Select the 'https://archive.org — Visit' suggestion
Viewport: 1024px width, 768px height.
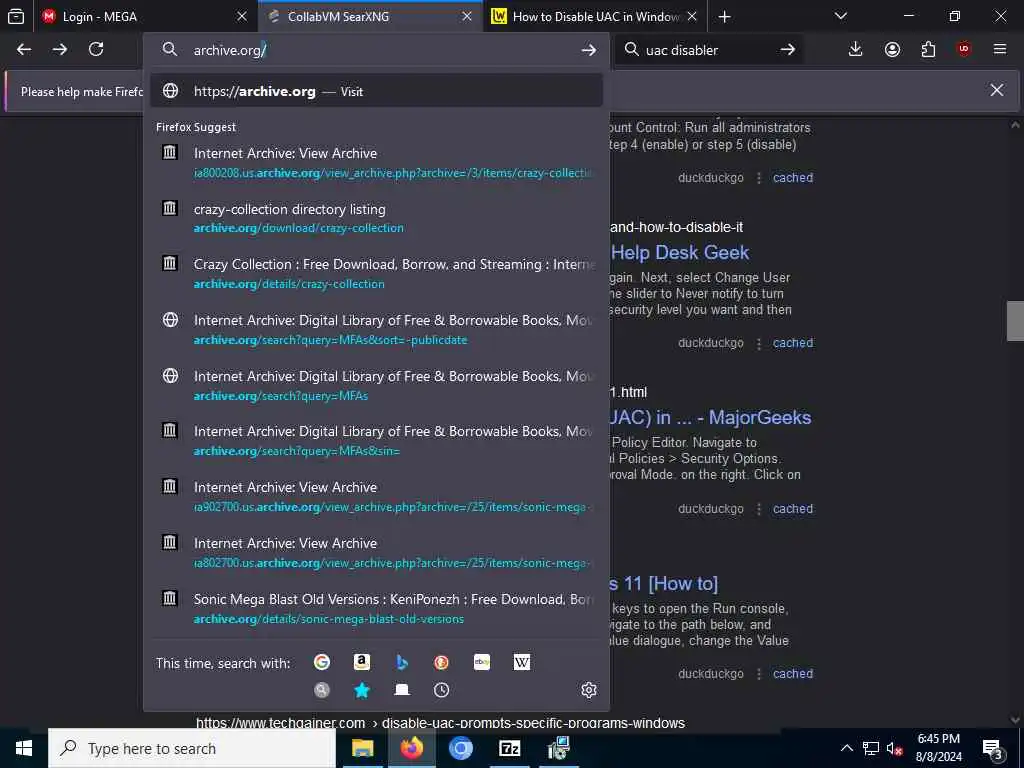pos(376,91)
